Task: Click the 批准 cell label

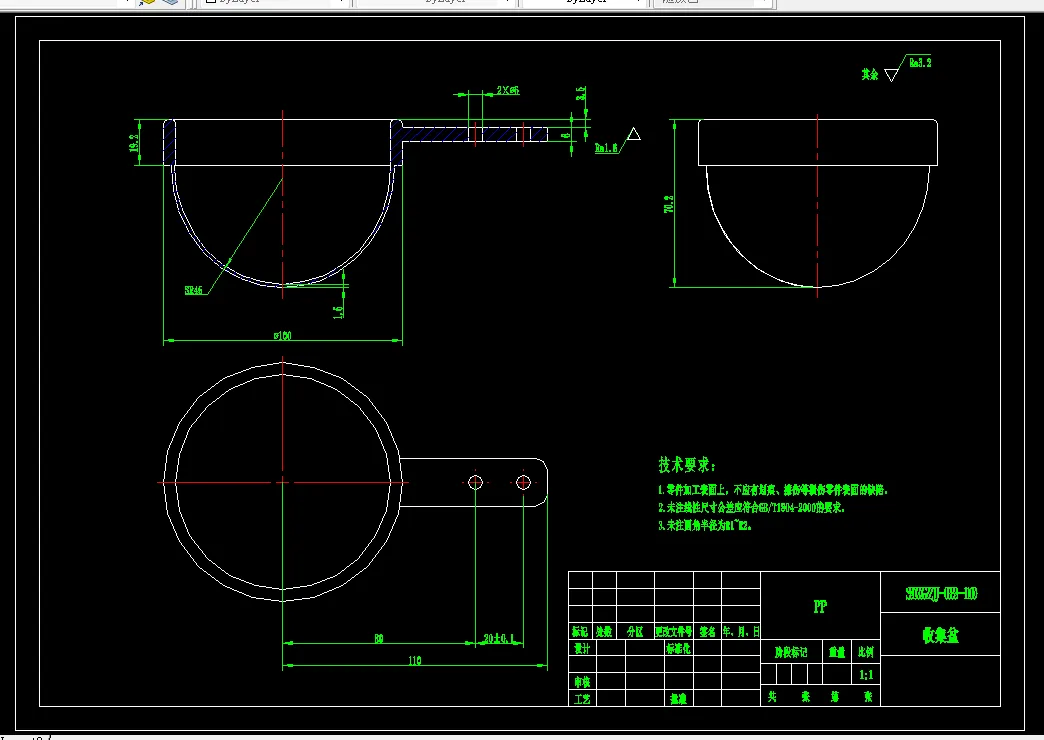Action: (678, 699)
